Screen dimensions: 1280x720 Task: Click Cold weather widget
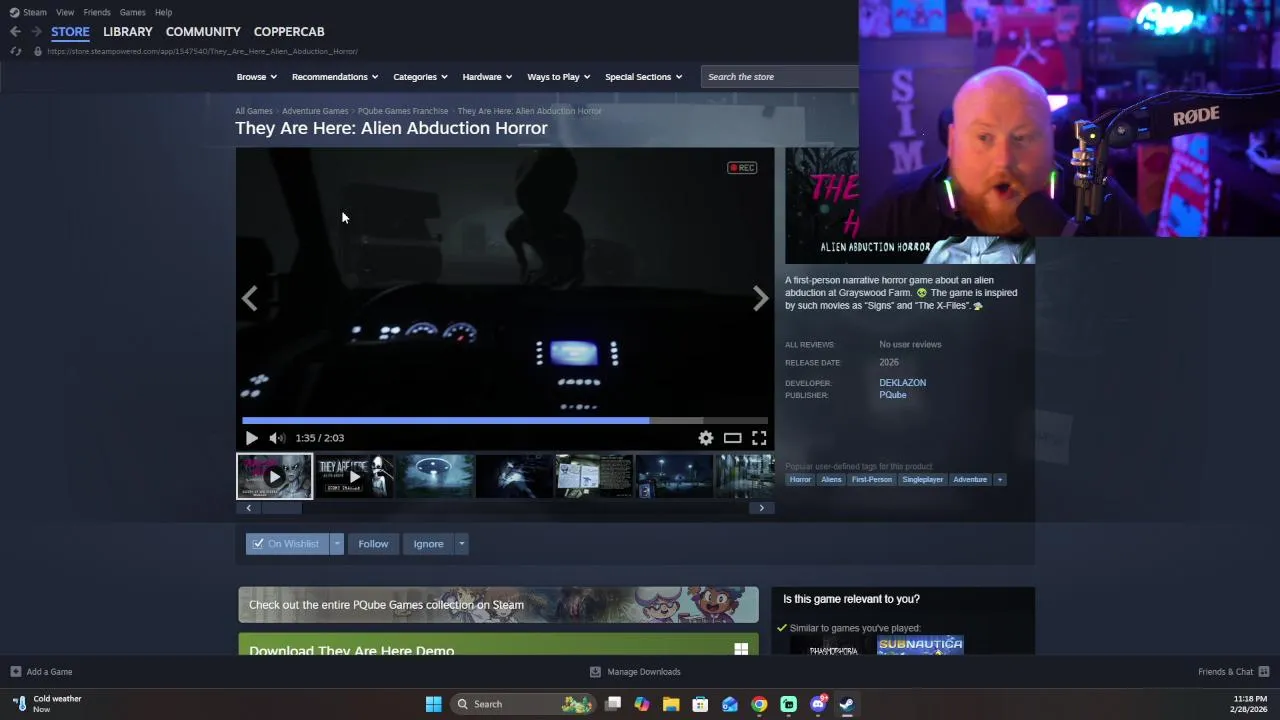(47, 704)
